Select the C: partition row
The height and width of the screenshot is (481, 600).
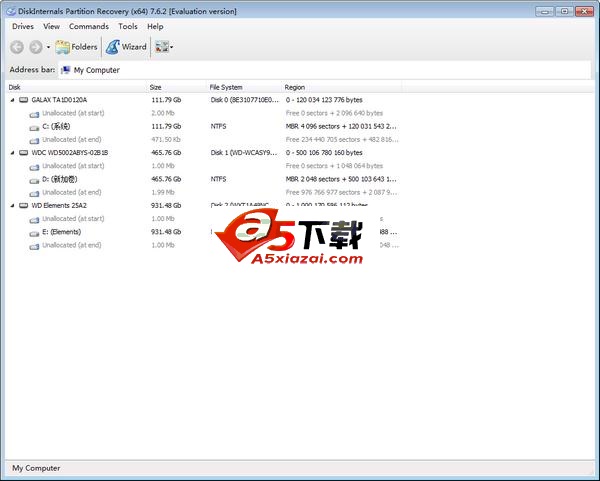coord(204,126)
